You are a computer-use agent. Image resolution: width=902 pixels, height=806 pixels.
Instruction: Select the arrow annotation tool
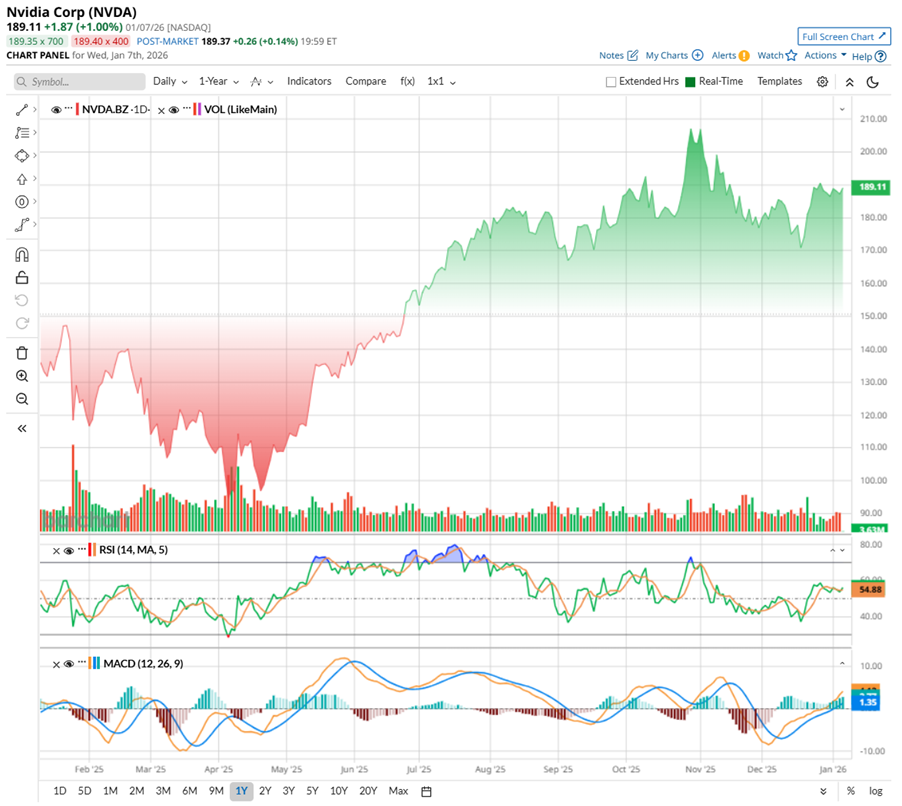pyautogui.click(x=22, y=179)
